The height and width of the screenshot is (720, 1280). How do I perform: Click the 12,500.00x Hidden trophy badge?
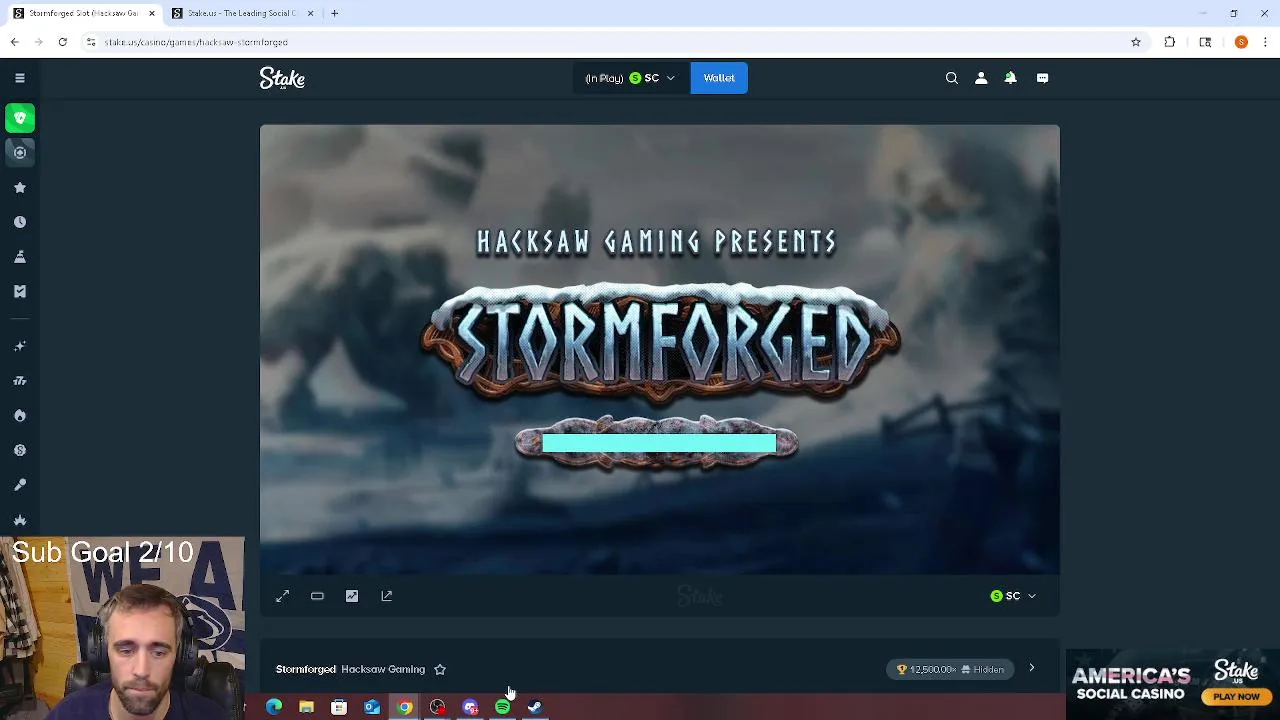(x=951, y=669)
